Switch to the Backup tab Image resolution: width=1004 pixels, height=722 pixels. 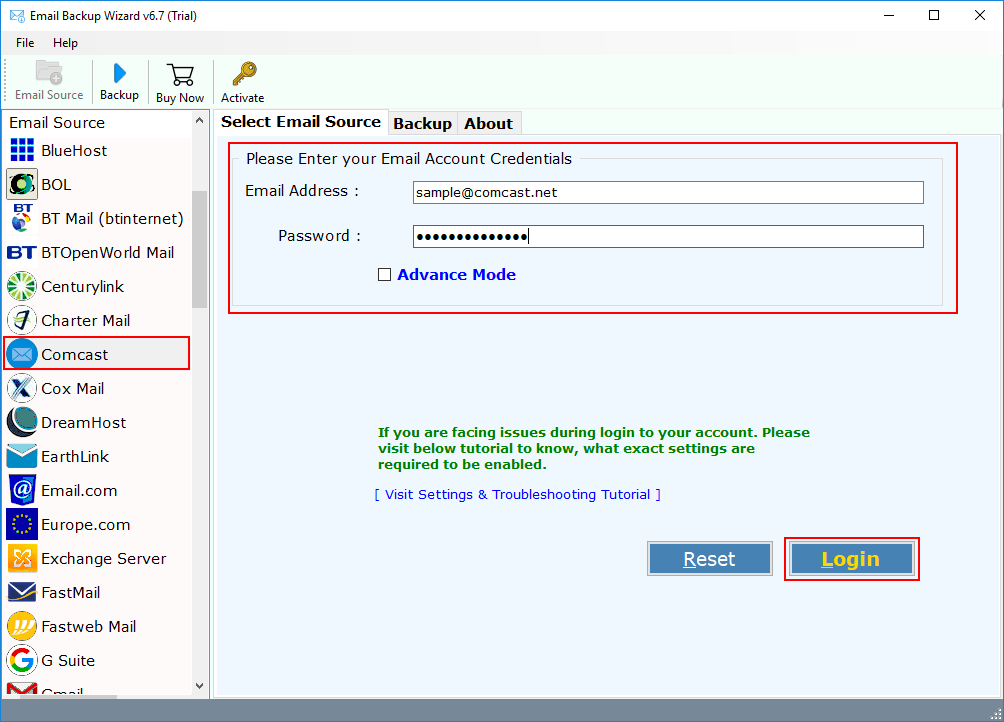423,124
